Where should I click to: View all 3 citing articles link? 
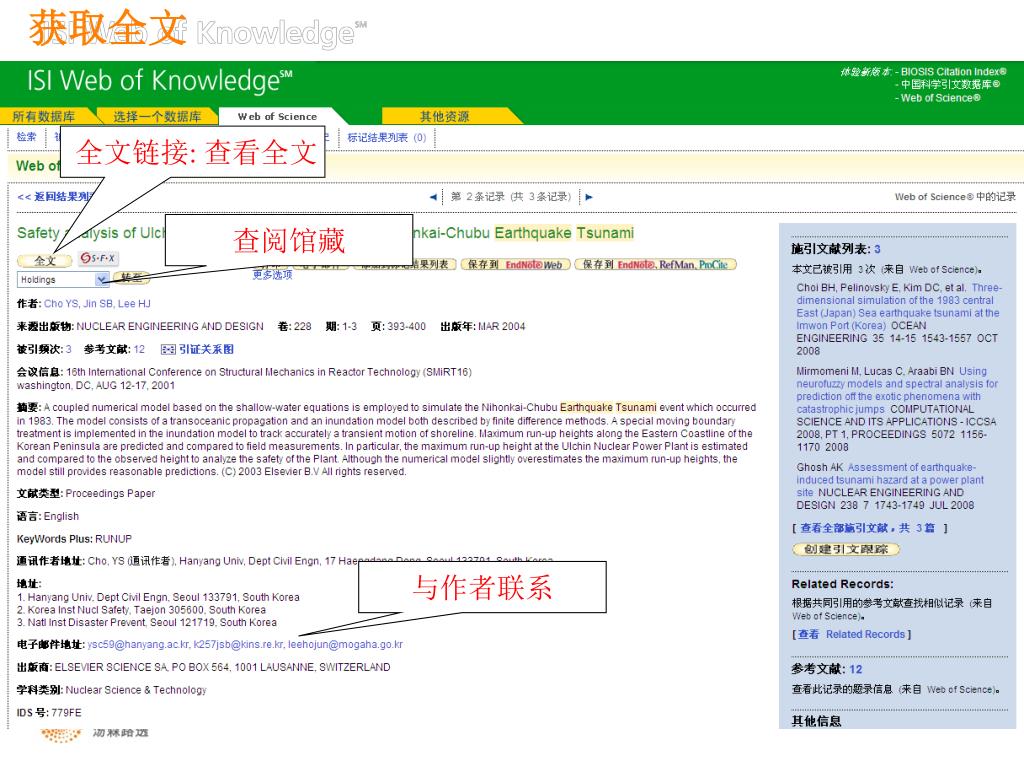[x=867, y=528]
